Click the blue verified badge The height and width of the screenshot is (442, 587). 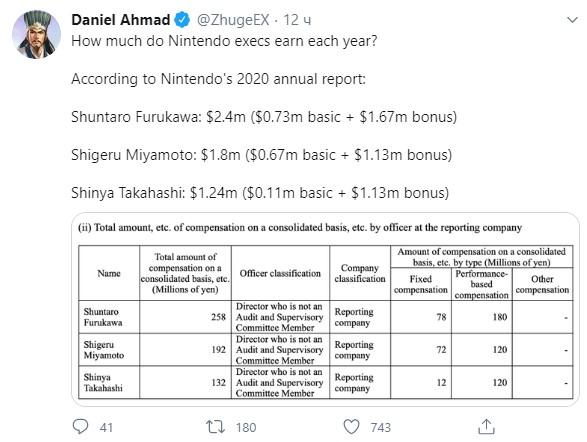point(182,19)
